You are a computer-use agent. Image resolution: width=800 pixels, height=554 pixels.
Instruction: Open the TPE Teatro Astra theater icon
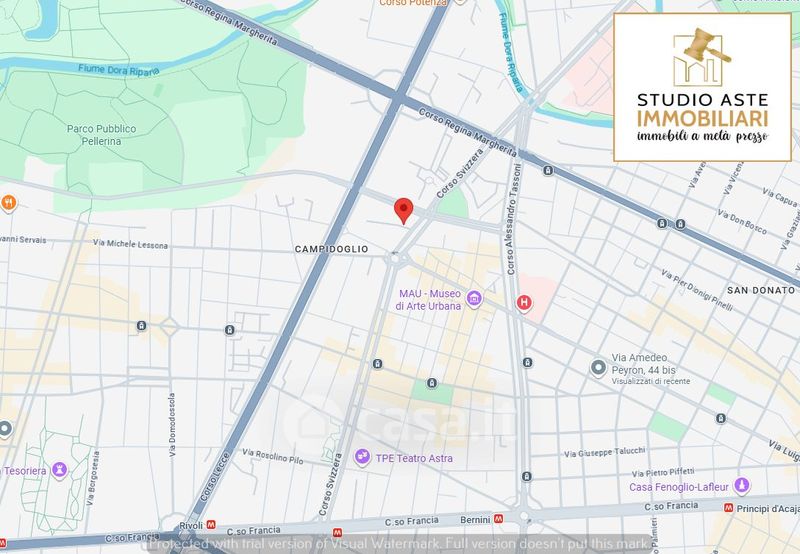[361, 458]
